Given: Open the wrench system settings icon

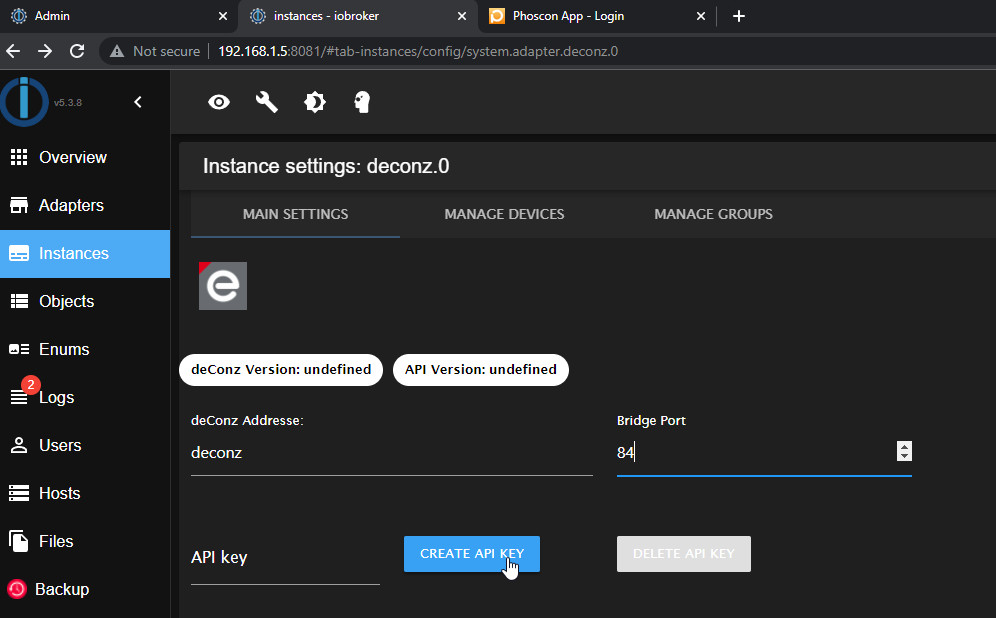Looking at the screenshot, I should tap(266, 102).
